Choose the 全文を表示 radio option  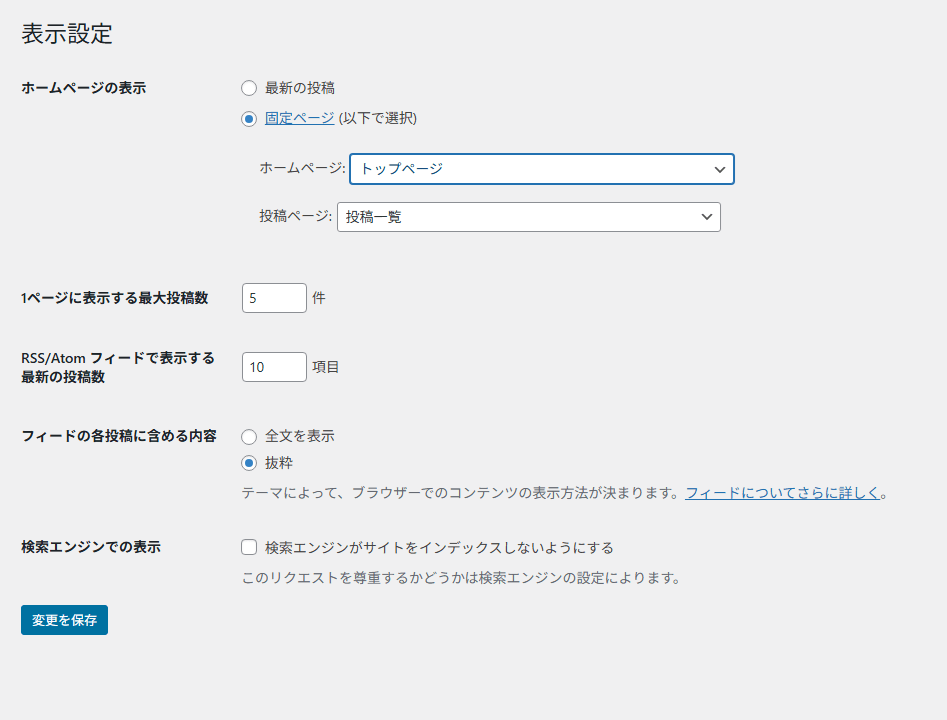249,436
